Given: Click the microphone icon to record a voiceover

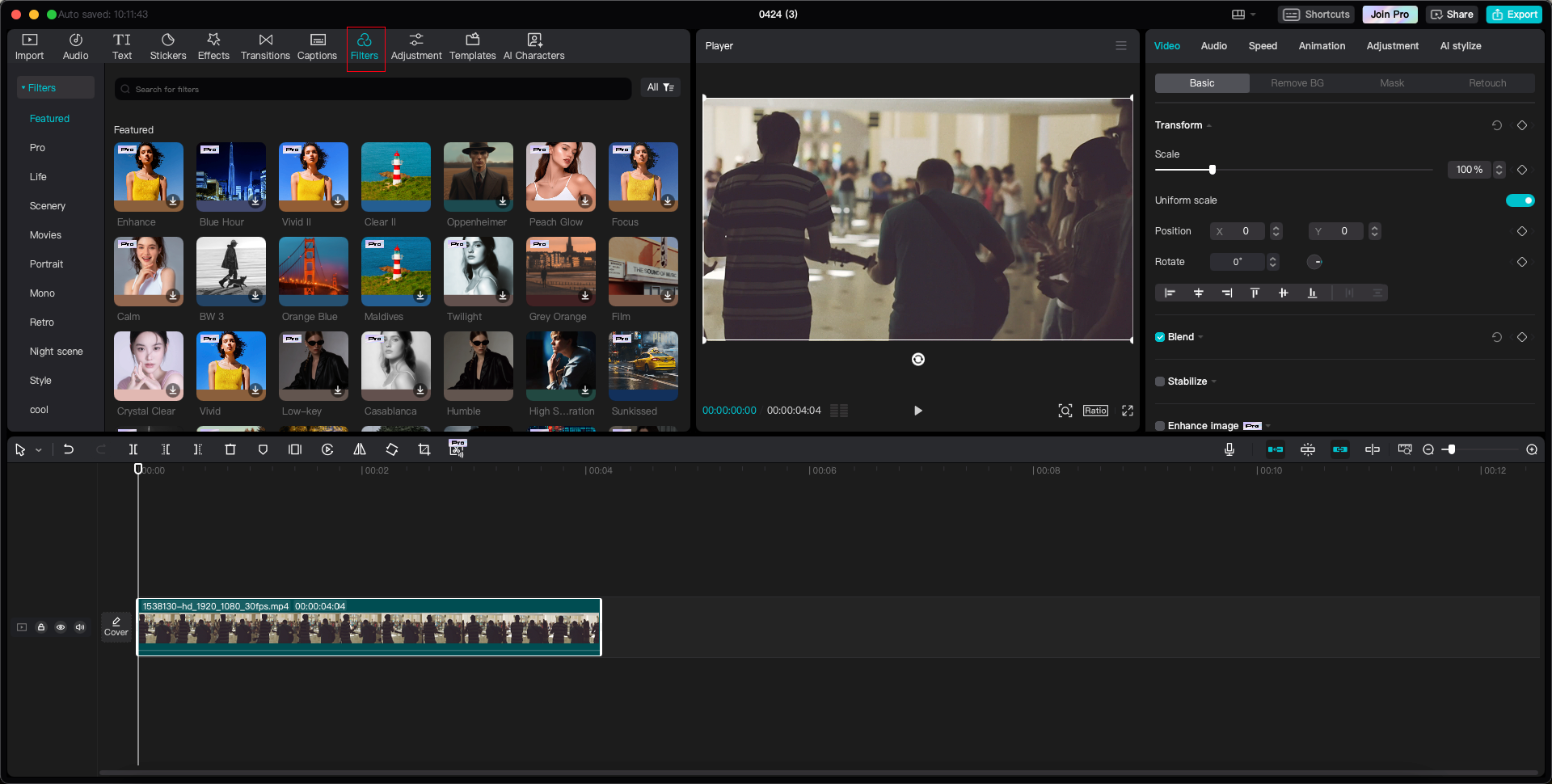Looking at the screenshot, I should pyautogui.click(x=1229, y=449).
